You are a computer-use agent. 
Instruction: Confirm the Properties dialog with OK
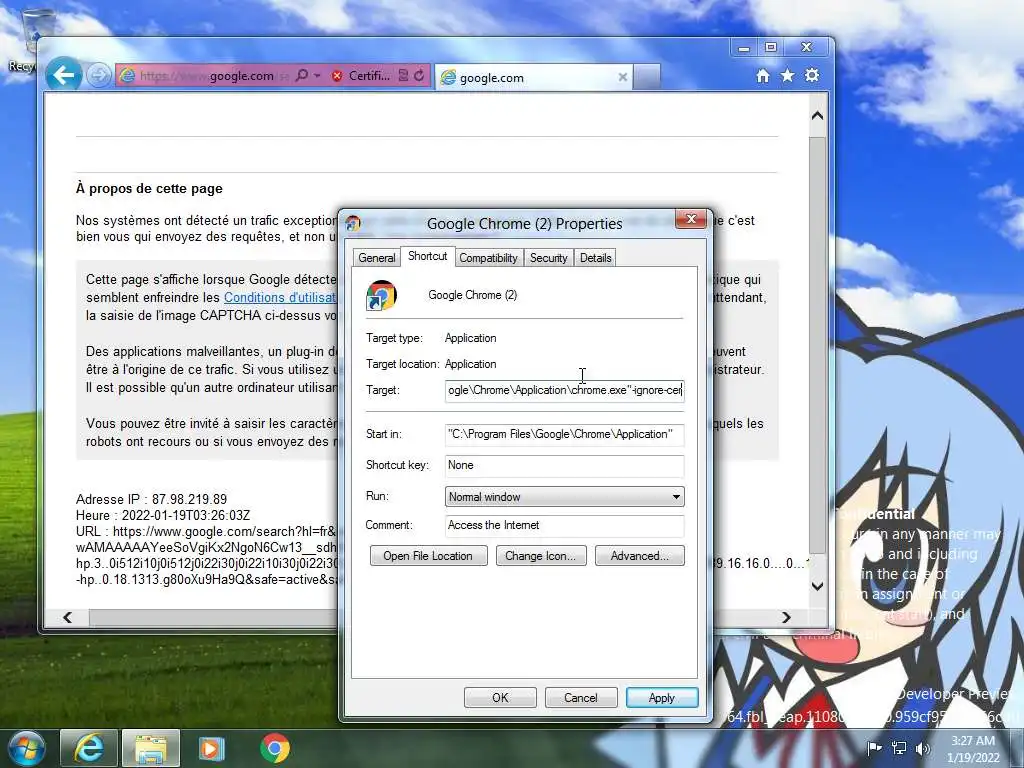click(x=500, y=697)
